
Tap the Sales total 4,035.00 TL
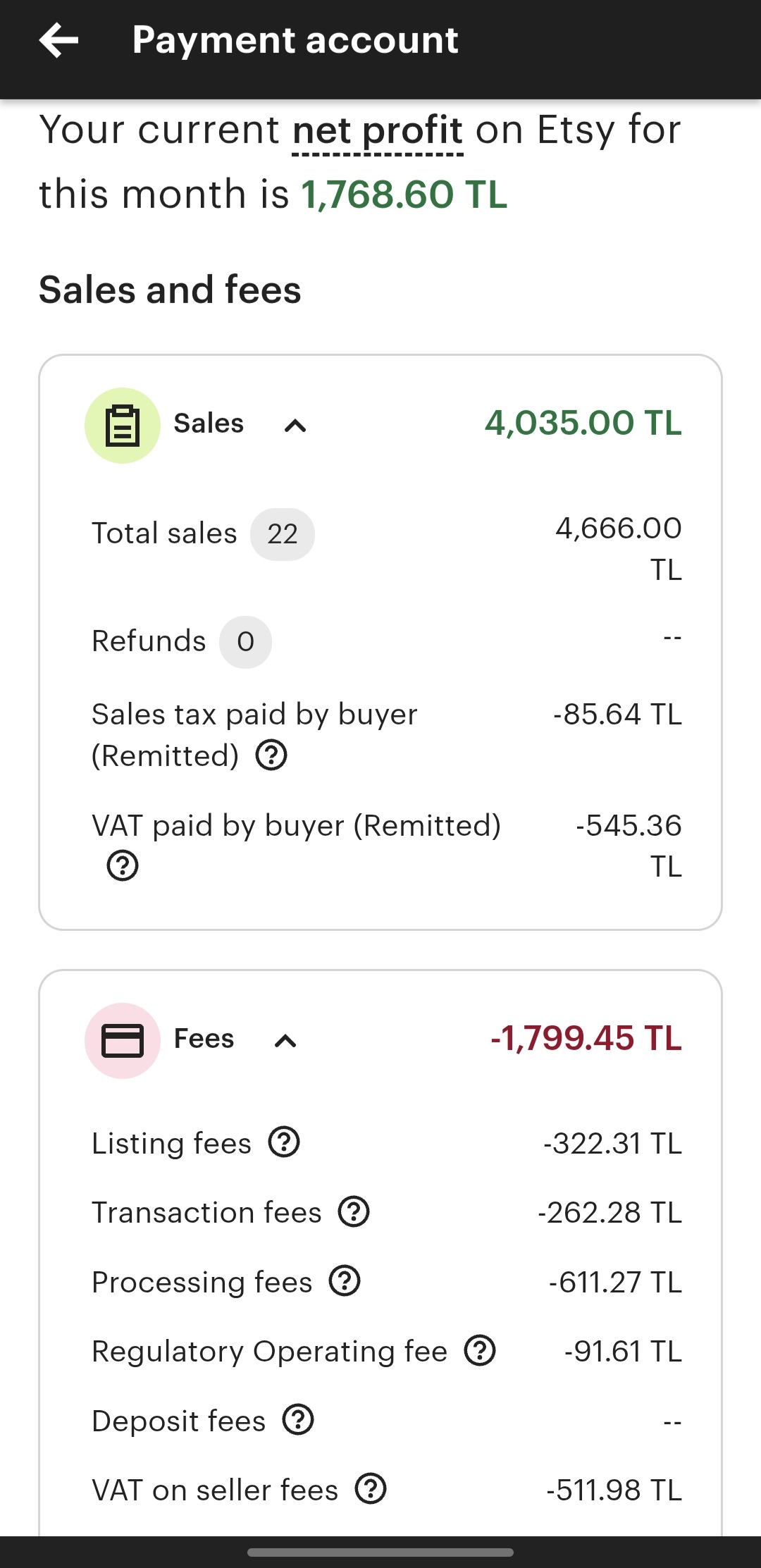click(583, 423)
